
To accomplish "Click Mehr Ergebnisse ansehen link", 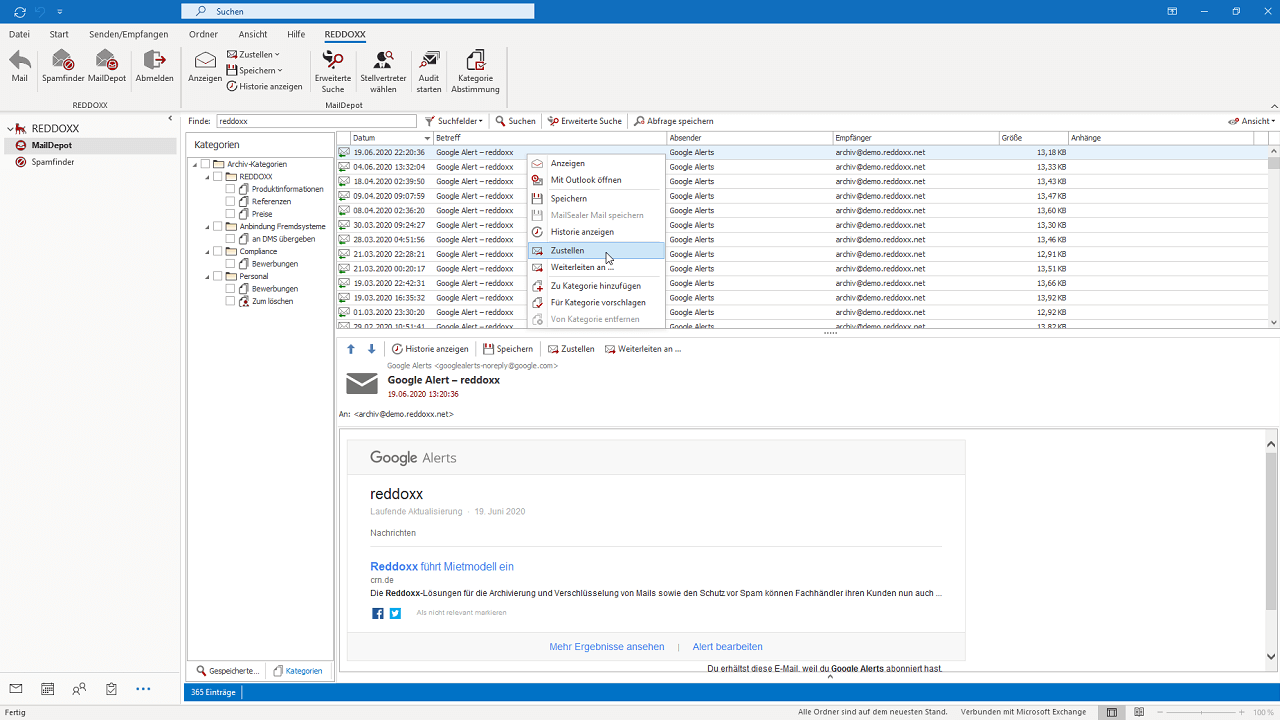I will click(x=607, y=647).
